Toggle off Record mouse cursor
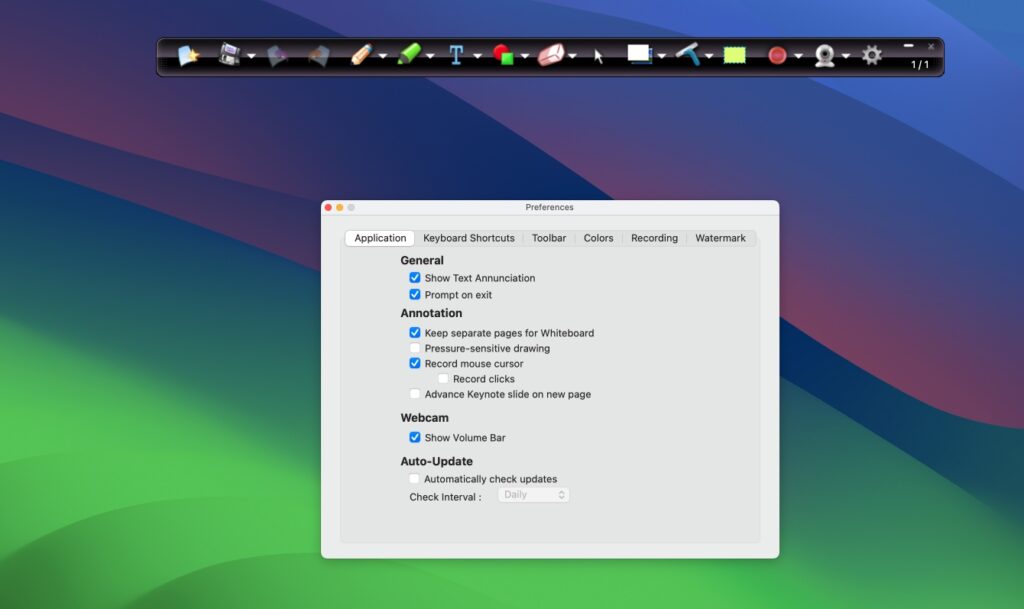This screenshot has width=1024, height=609. 415,363
